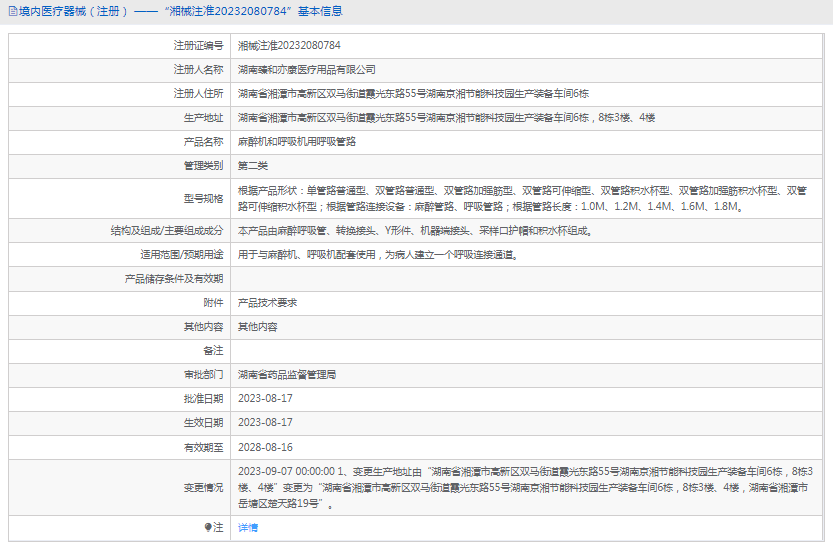This screenshot has height=545, width=833.
Task: Click the 注册证编号 row label
Action: tap(198, 46)
